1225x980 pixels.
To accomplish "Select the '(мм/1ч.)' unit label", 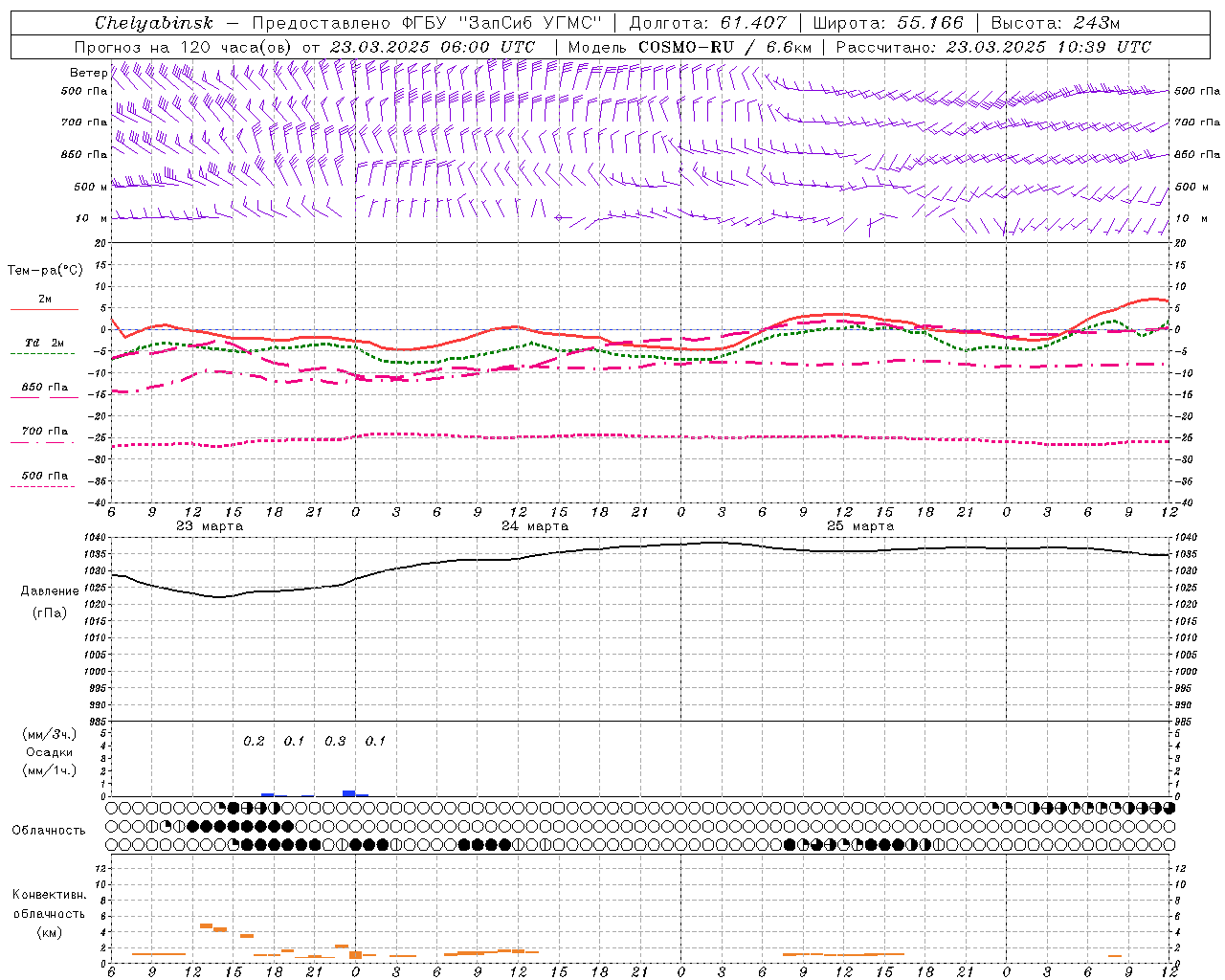I will point(50,770).
